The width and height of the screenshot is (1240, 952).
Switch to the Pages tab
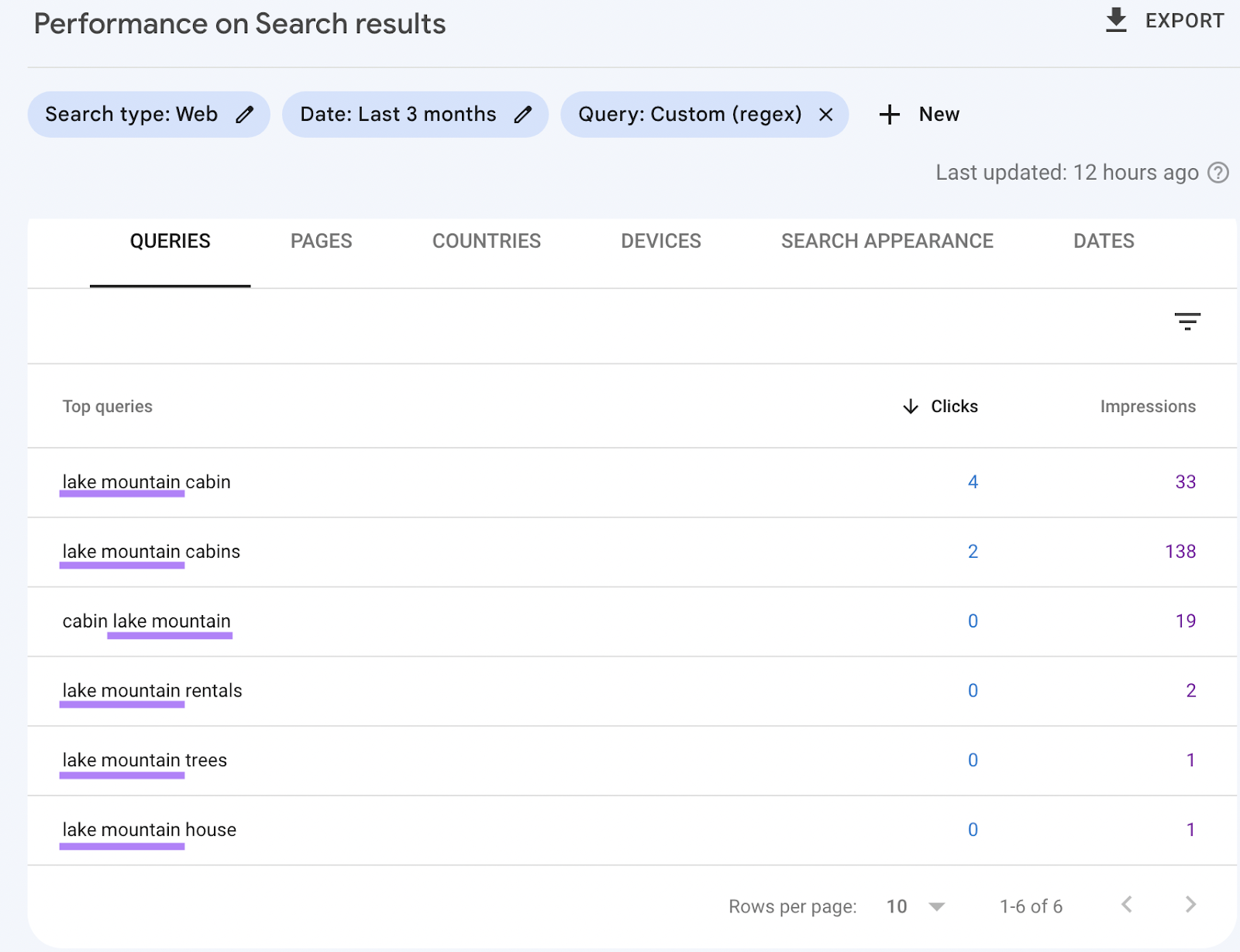(x=321, y=242)
